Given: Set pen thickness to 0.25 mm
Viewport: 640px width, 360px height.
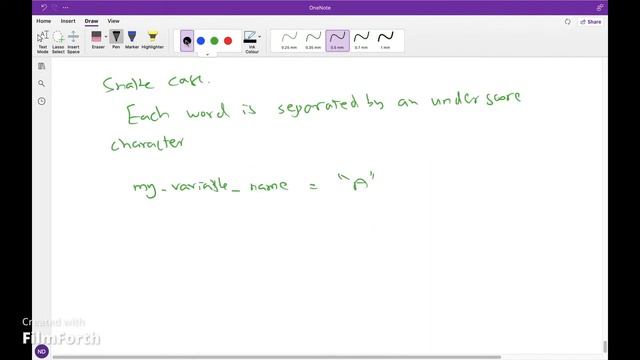Looking at the screenshot, I should click(289, 41).
